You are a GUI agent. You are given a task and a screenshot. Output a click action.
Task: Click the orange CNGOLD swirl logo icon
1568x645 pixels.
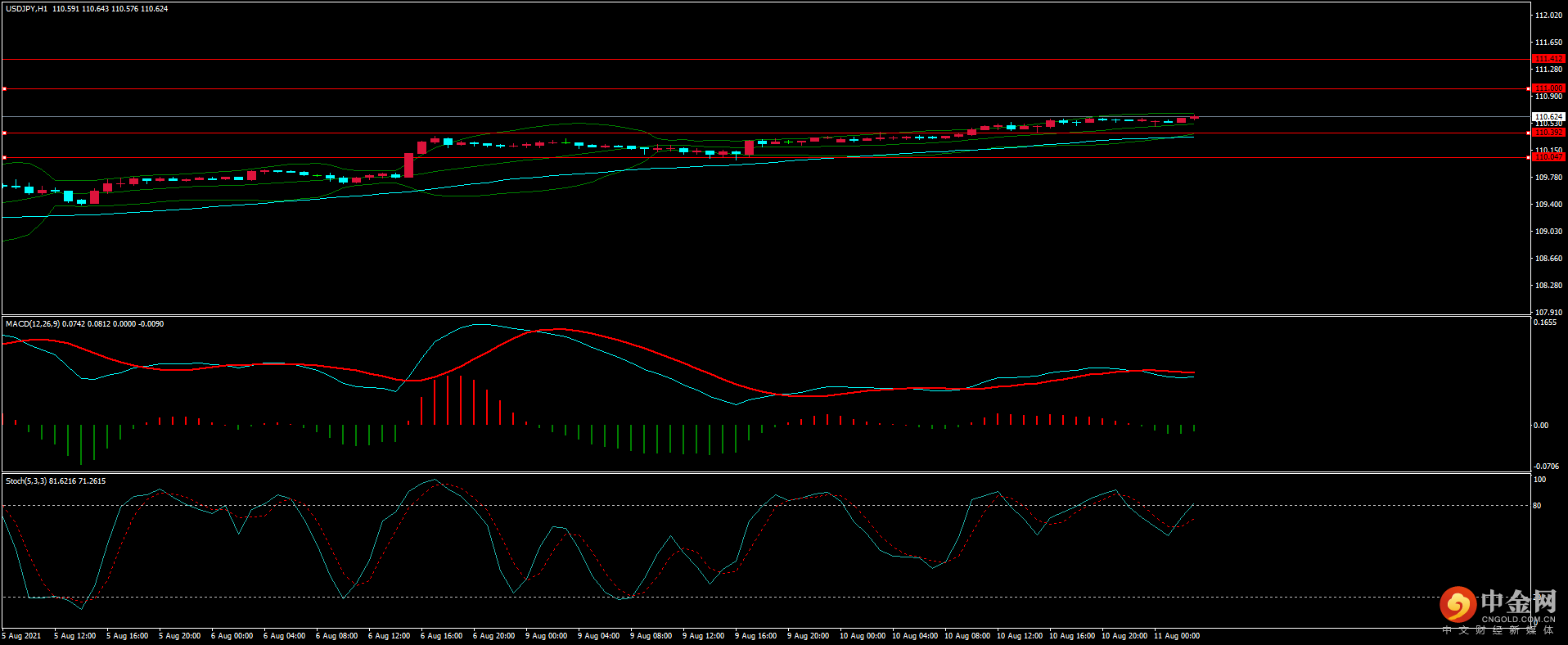pos(1458,605)
